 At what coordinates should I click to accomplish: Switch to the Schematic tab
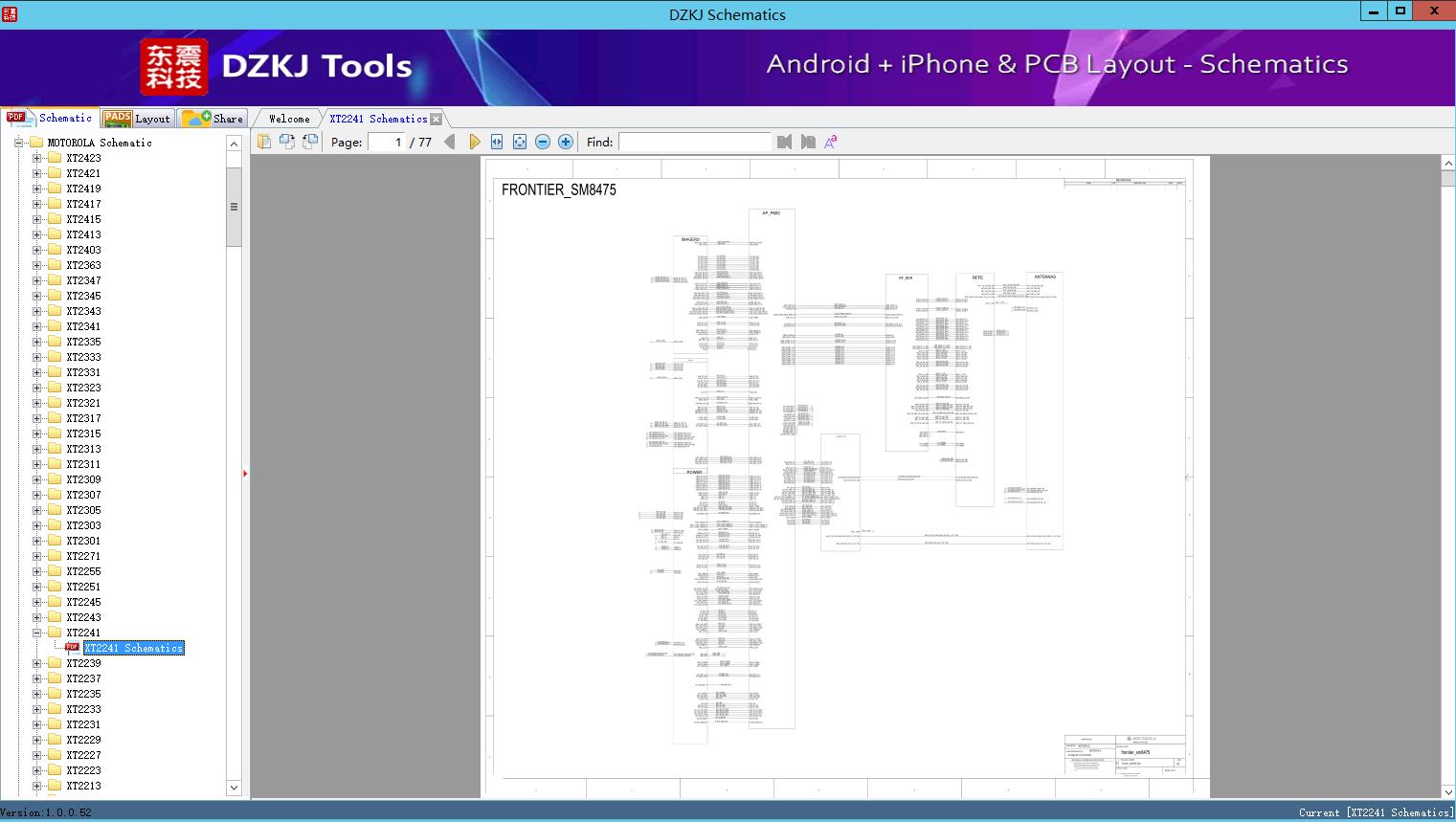point(50,118)
